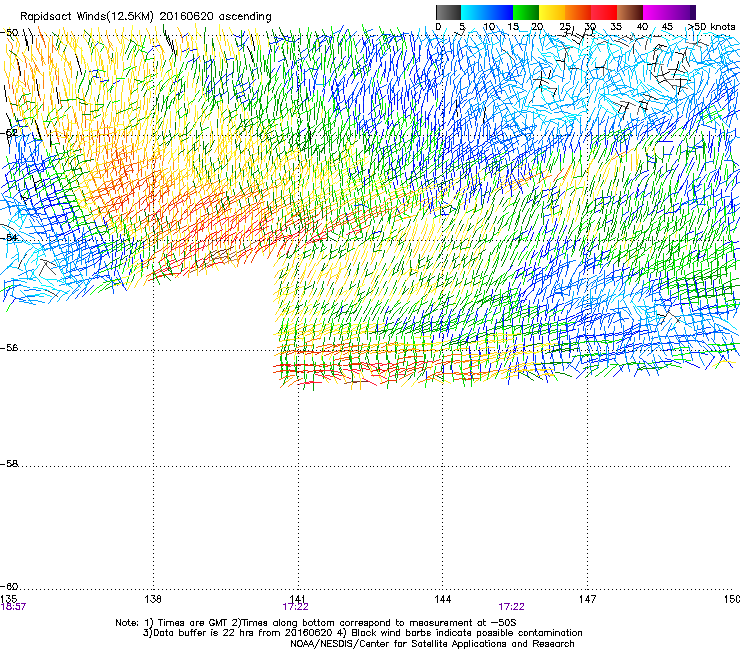This screenshot has width=740, height=650.
Task: Click the yellow 20-25 knots legend color
Action: [x=552, y=12]
